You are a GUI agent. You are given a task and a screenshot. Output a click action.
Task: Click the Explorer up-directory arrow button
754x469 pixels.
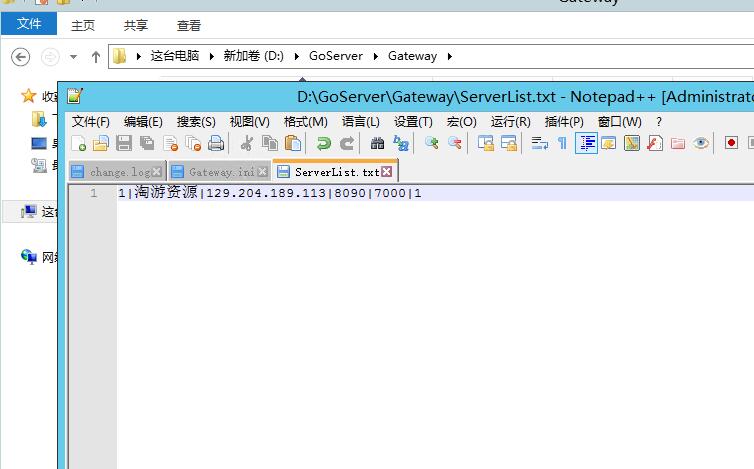click(96, 56)
